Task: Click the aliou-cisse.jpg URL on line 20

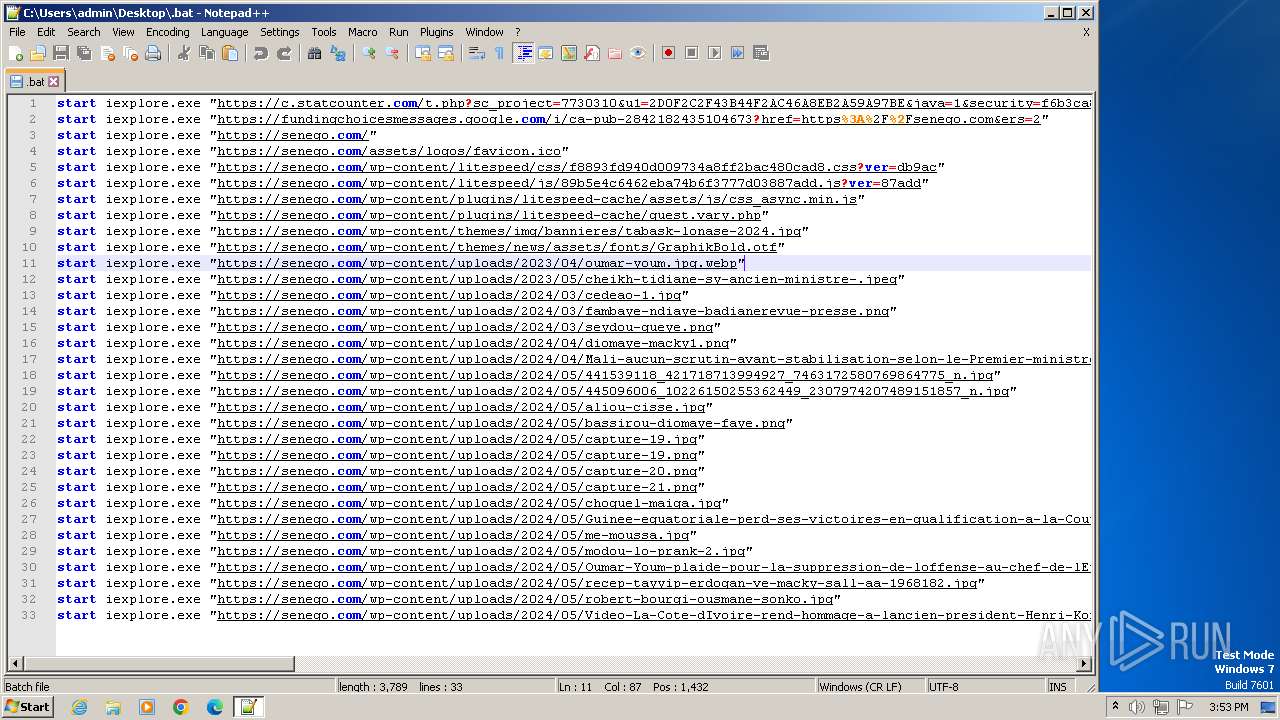Action: [x=461, y=407]
